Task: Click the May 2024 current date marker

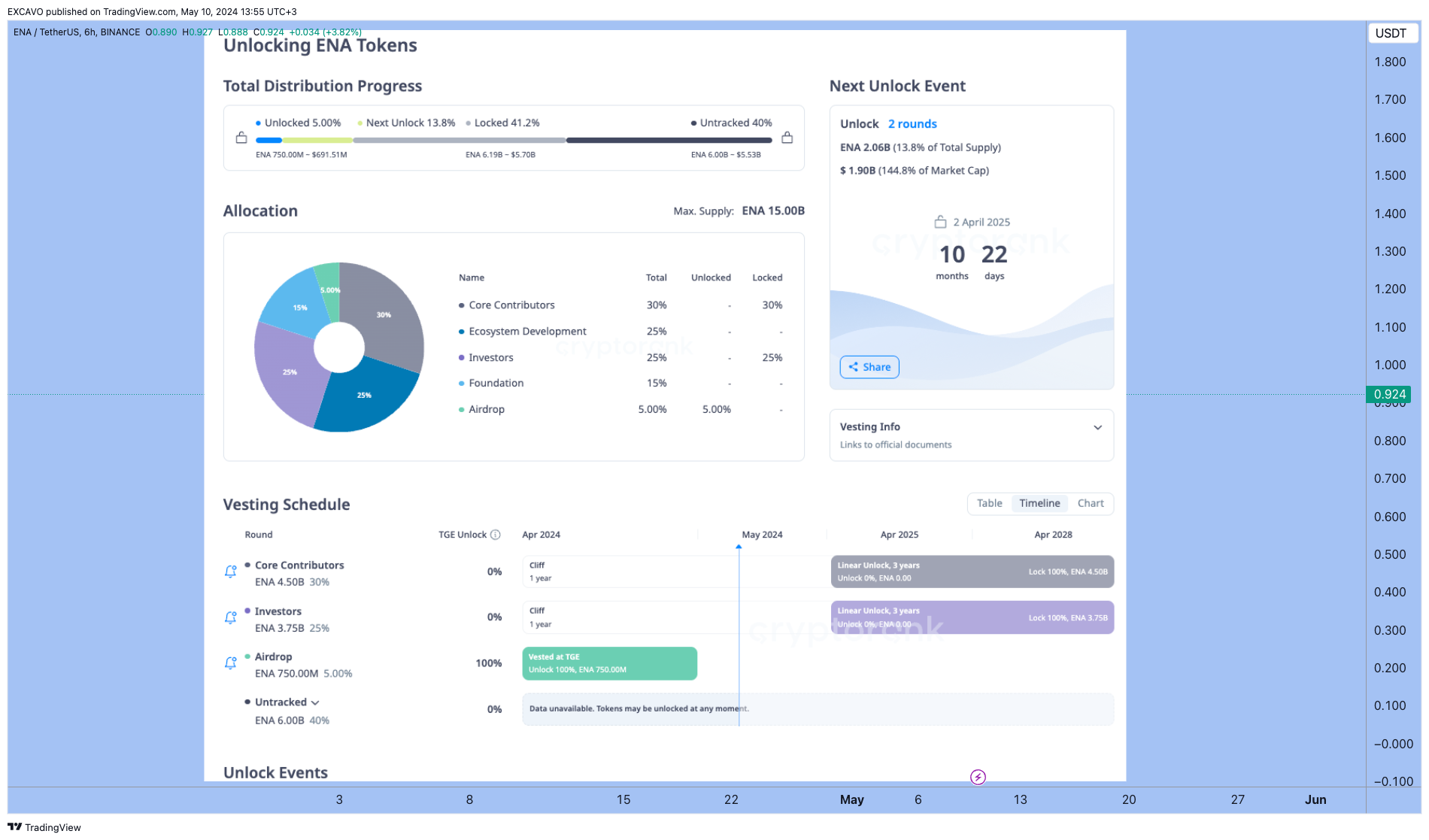Action: click(x=739, y=547)
